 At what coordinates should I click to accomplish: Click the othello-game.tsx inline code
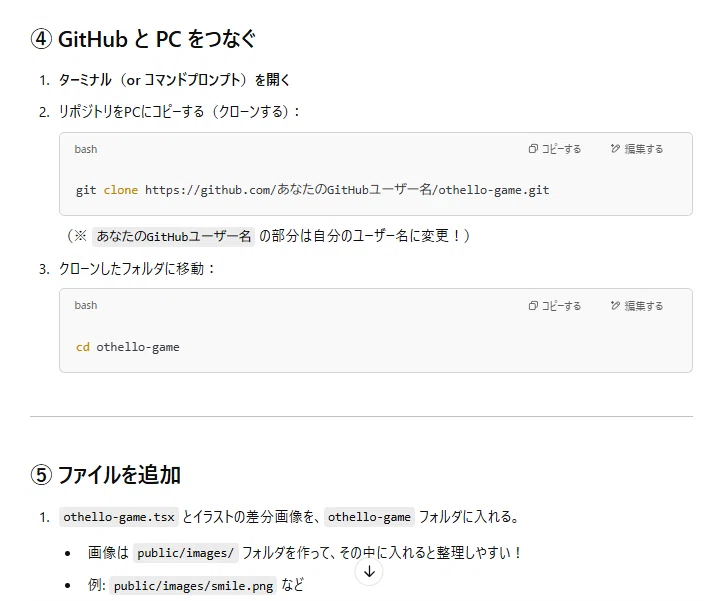pyautogui.click(x=119, y=517)
